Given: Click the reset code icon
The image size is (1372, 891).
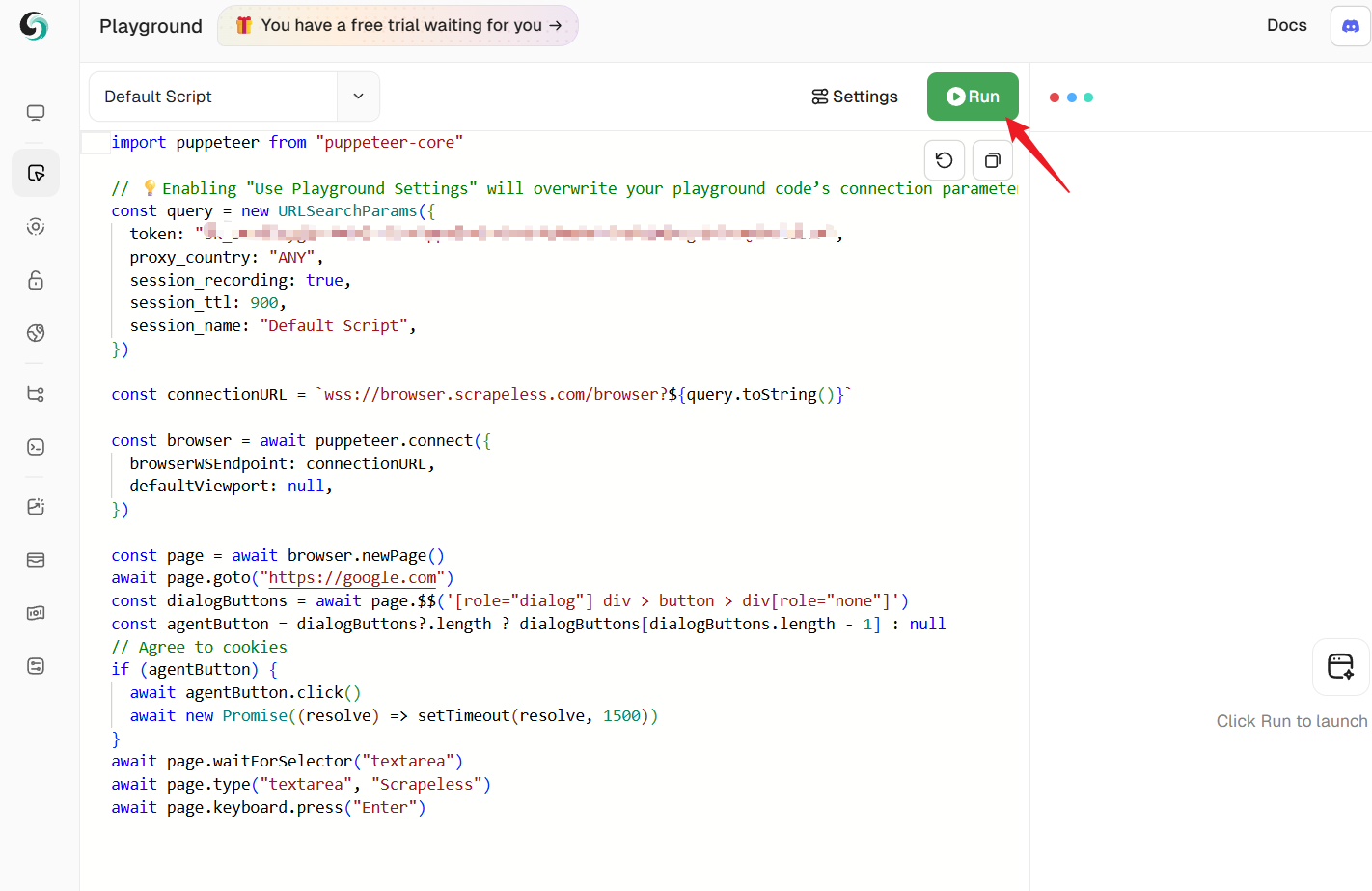Looking at the screenshot, I should coord(944,160).
